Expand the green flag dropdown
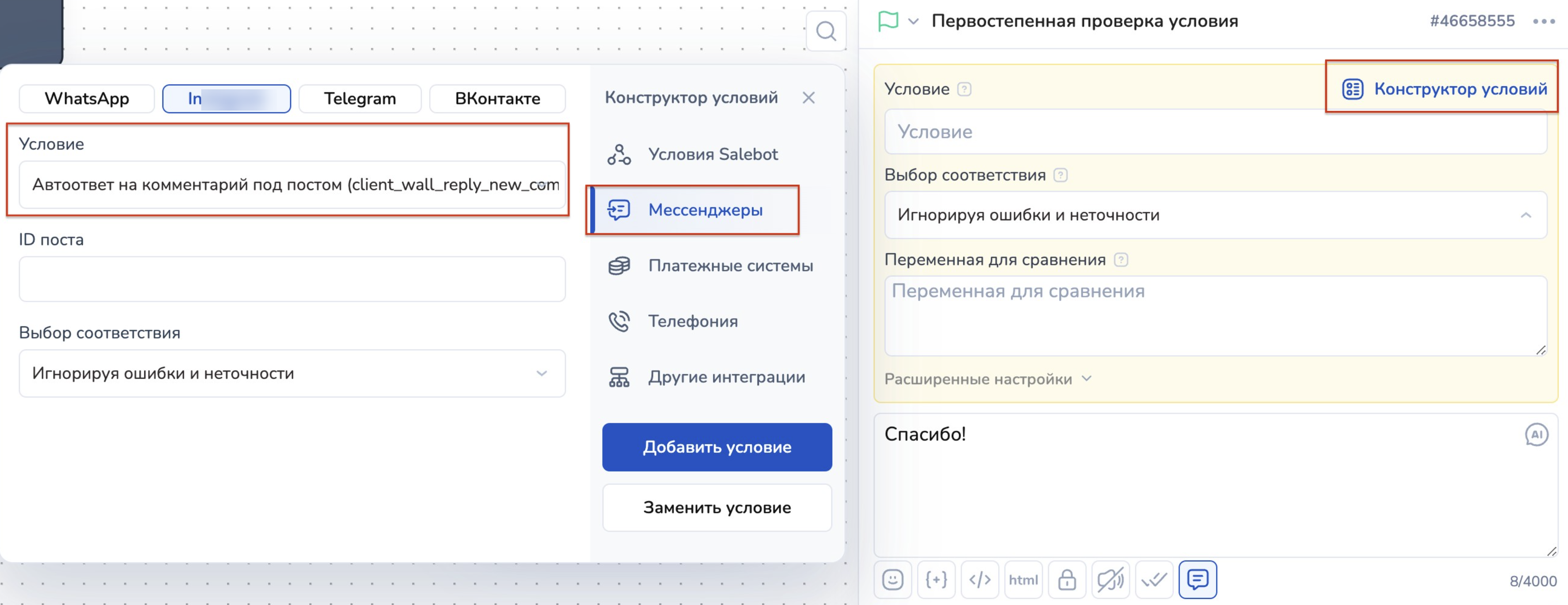 (x=912, y=21)
